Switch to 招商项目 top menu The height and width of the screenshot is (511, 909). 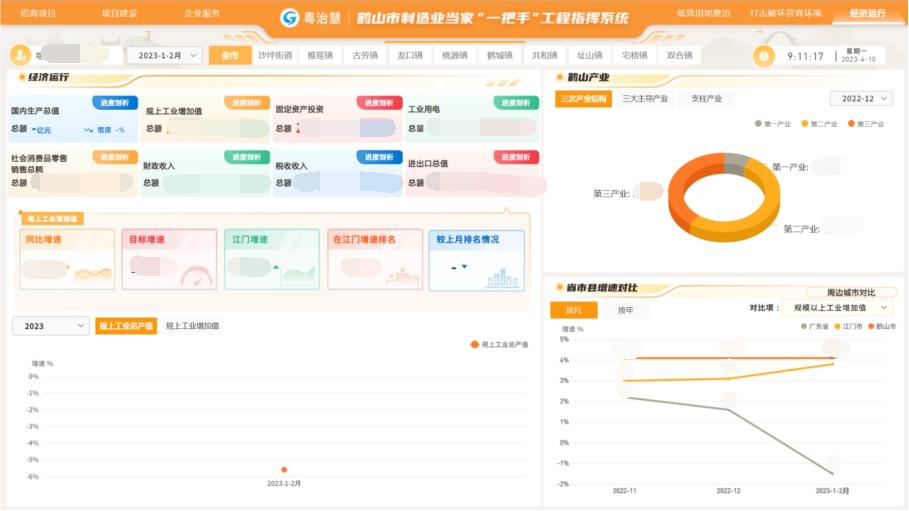pos(38,13)
